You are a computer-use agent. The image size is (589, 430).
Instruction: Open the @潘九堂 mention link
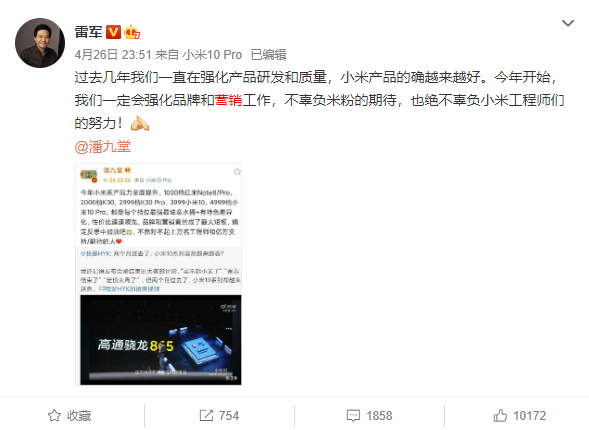(103, 146)
